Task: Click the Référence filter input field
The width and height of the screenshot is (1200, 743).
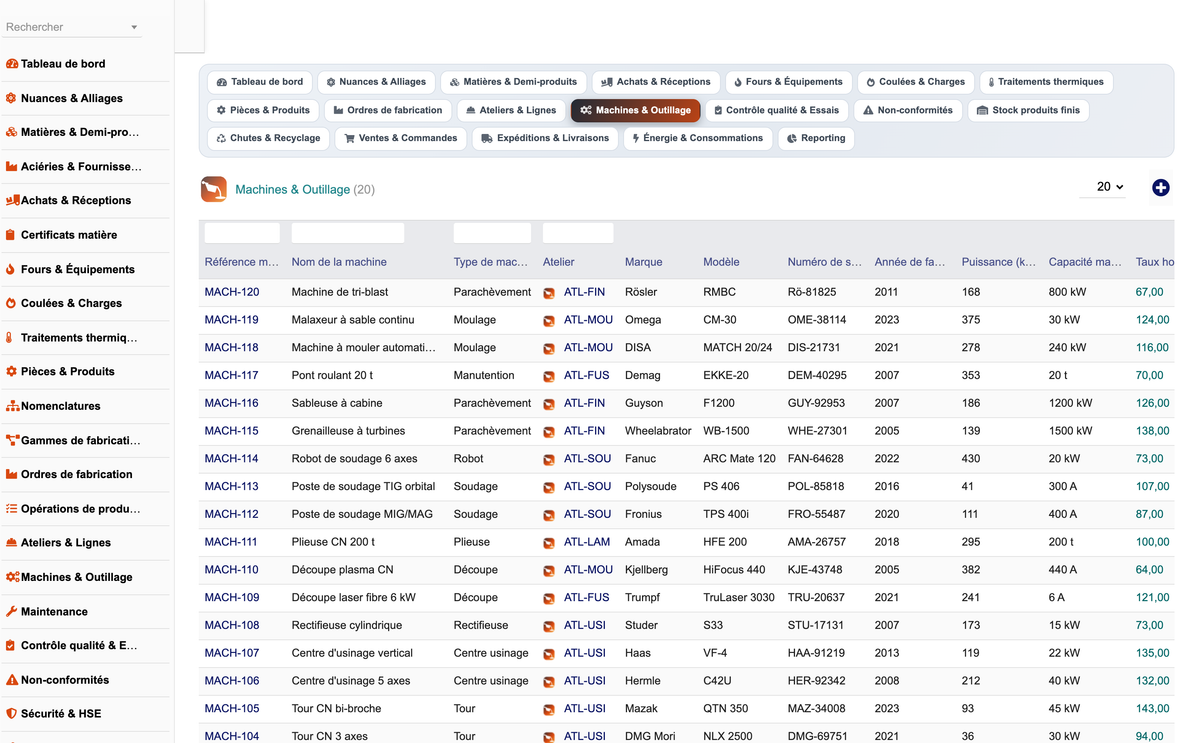Action: tap(242, 233)
